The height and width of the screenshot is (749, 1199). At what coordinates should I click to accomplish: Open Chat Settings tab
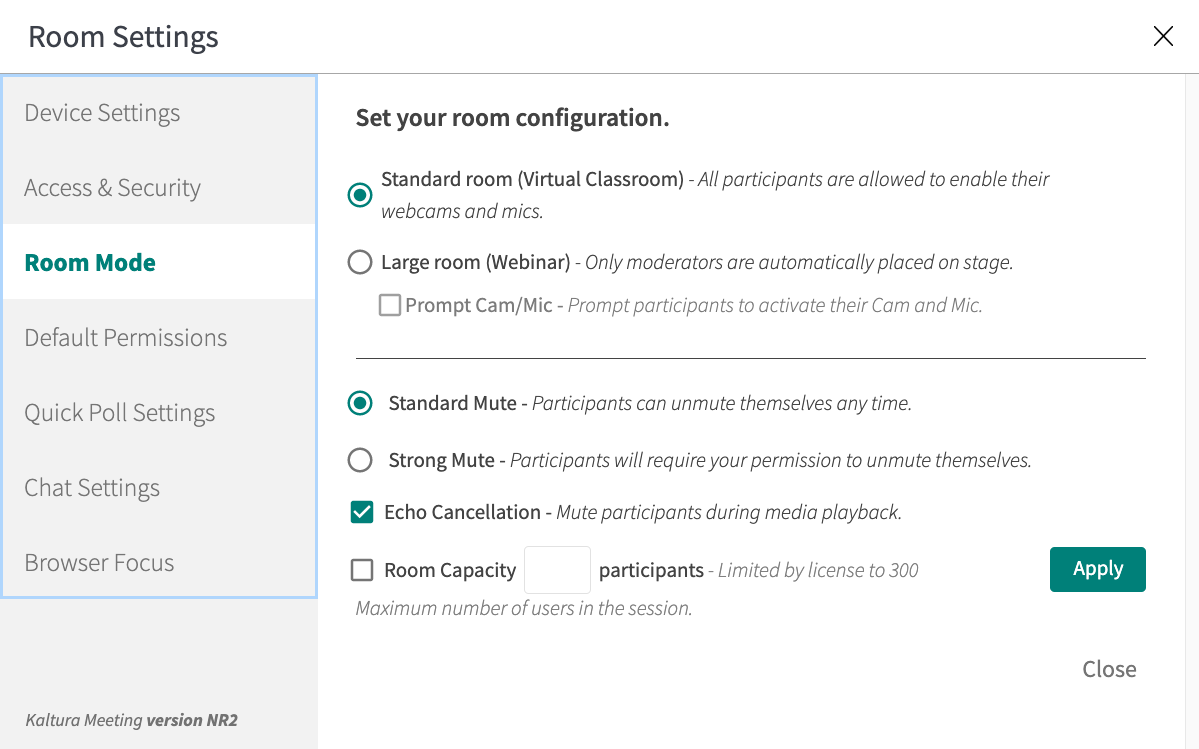tap(92, 488)
